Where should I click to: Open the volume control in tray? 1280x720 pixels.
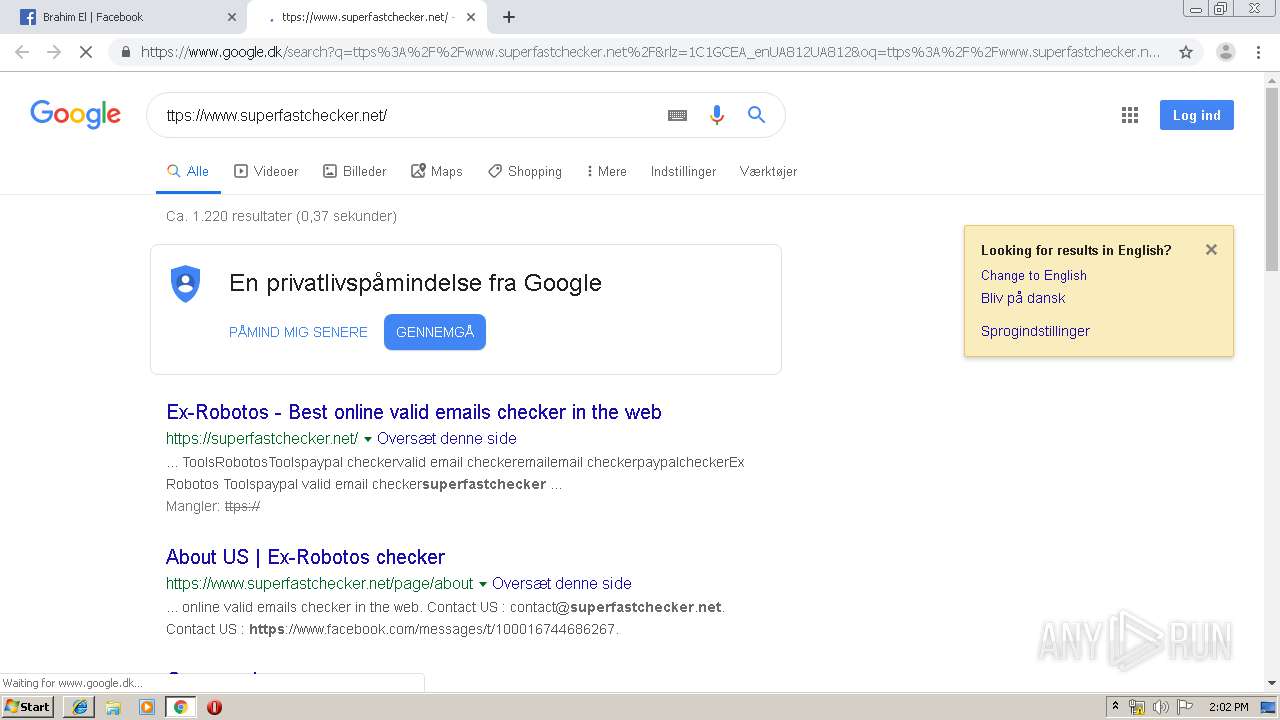pos(1161,707)
